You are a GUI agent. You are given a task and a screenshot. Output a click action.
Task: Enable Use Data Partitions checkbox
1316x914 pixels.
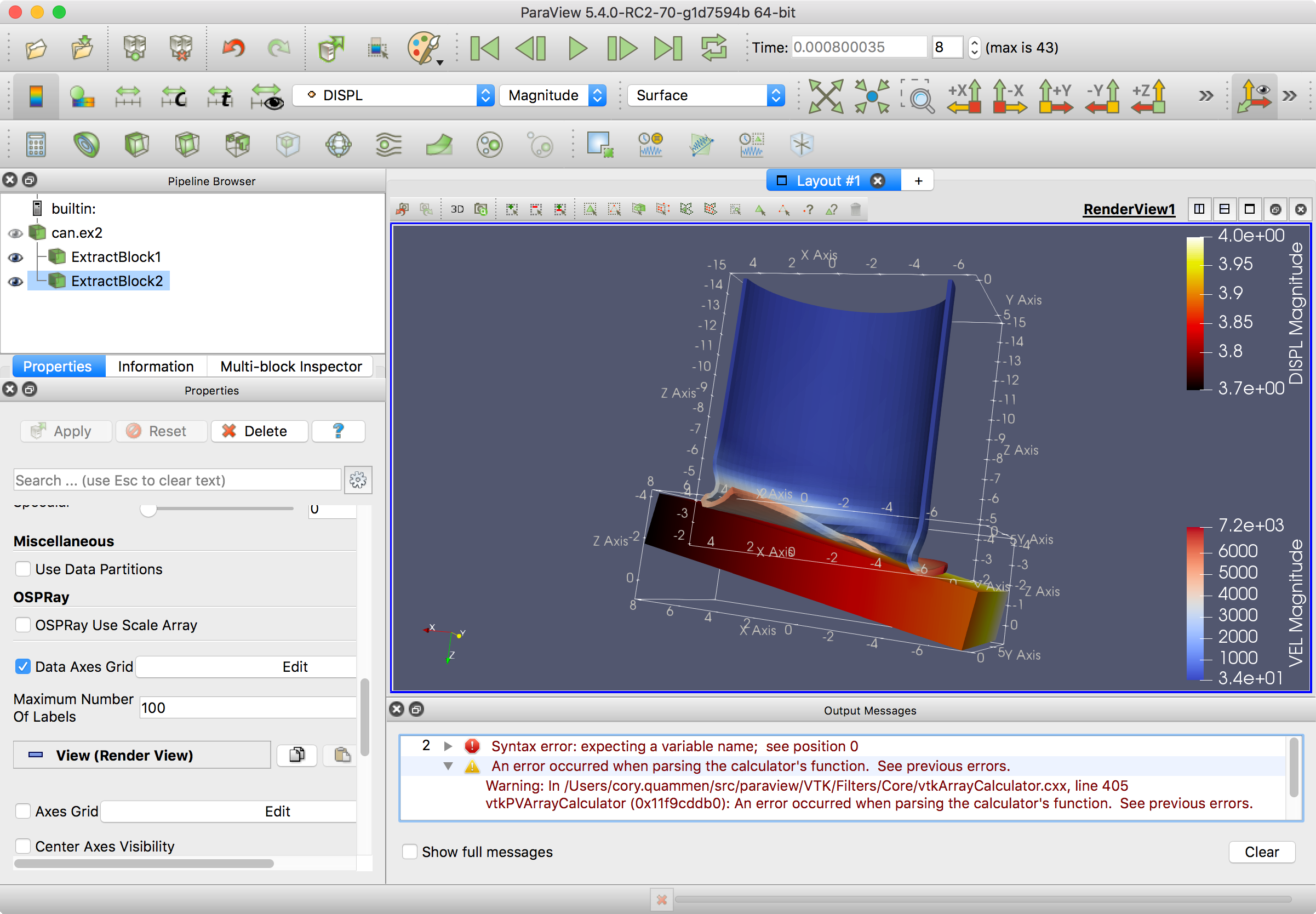(x=23, y=569)
